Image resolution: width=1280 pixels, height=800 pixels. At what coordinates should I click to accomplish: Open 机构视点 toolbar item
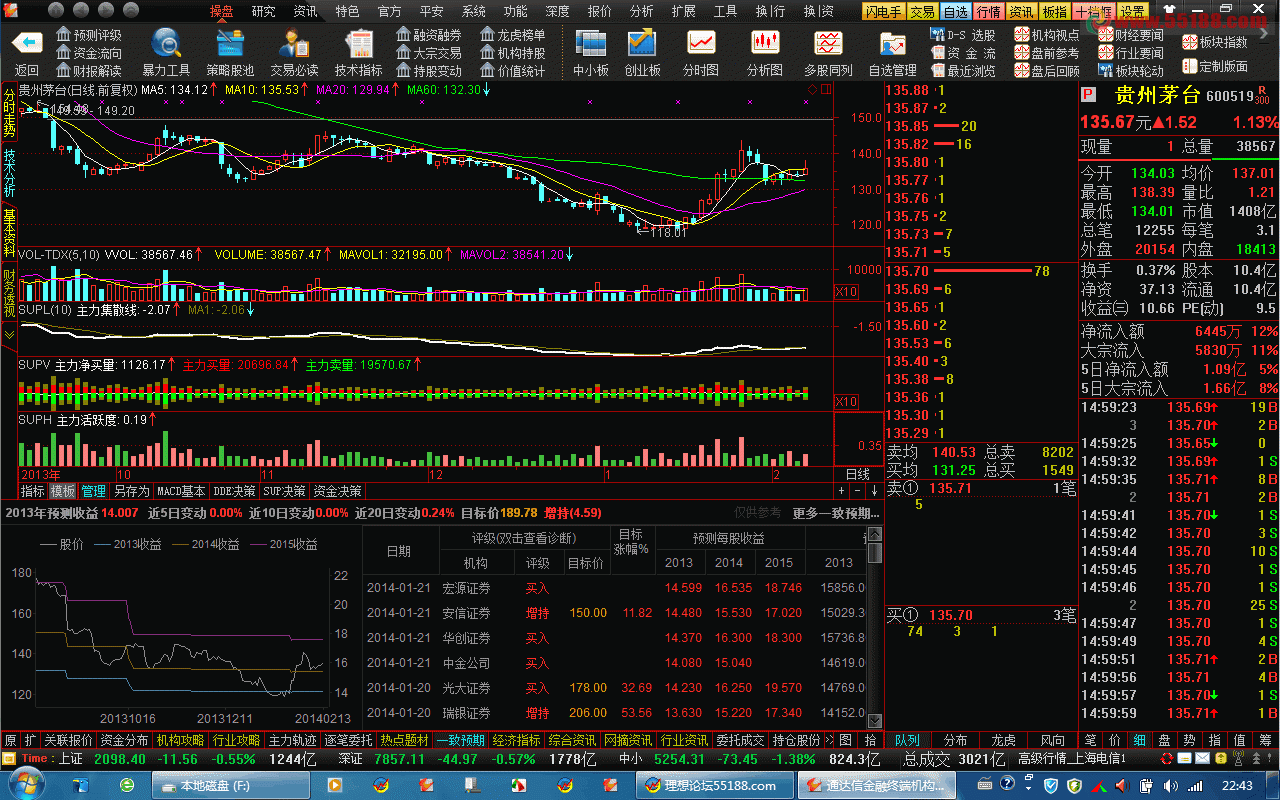pyautogui.click(x=1047, y=35)
